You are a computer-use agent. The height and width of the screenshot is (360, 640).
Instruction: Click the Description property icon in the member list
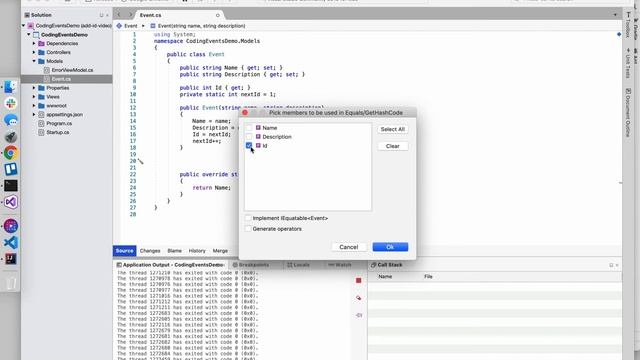pos(258,137)
